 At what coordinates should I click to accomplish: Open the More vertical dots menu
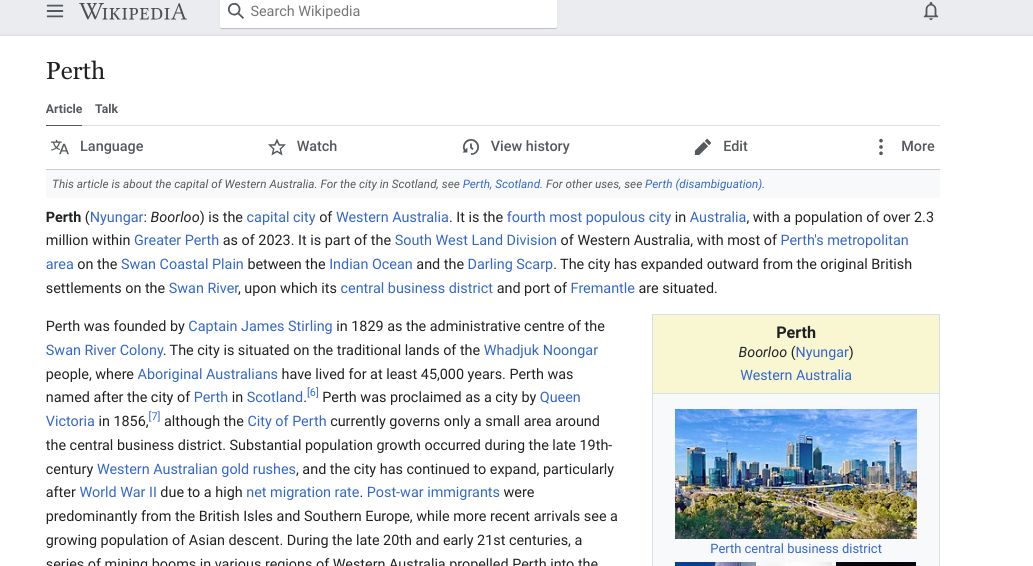pos(881,147)
